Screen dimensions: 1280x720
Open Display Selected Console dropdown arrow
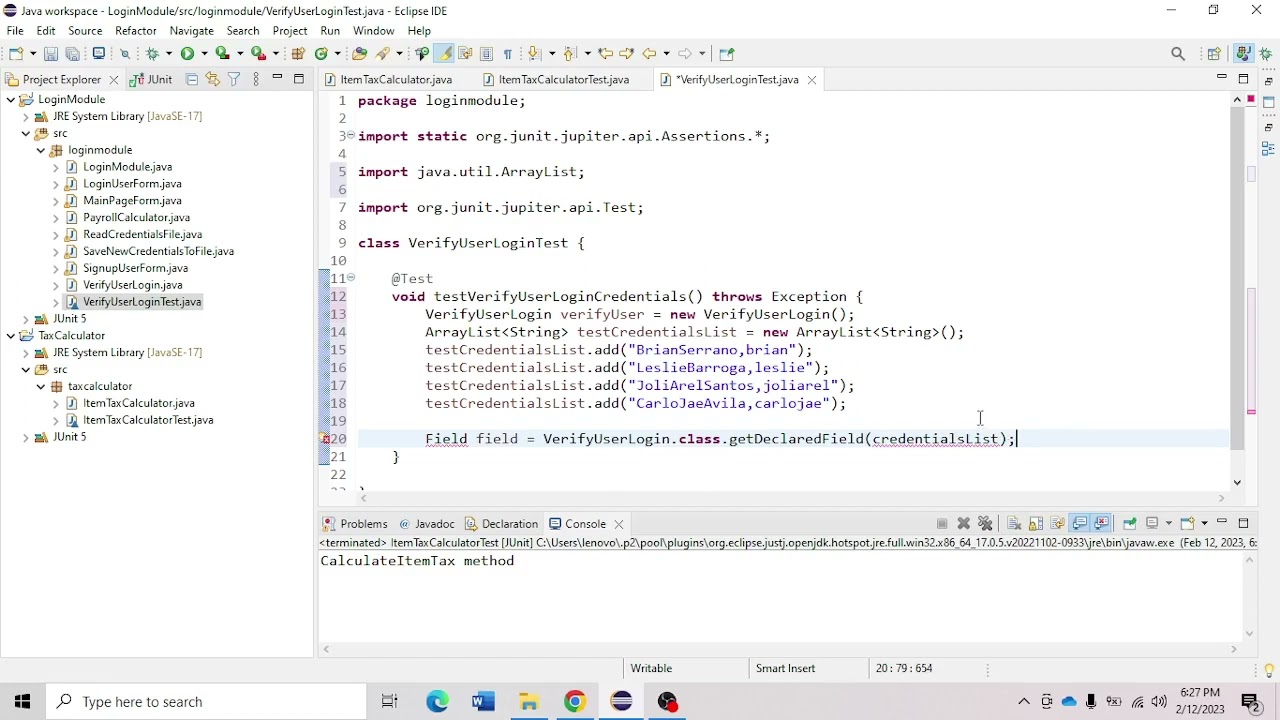tap(1168, 524)
